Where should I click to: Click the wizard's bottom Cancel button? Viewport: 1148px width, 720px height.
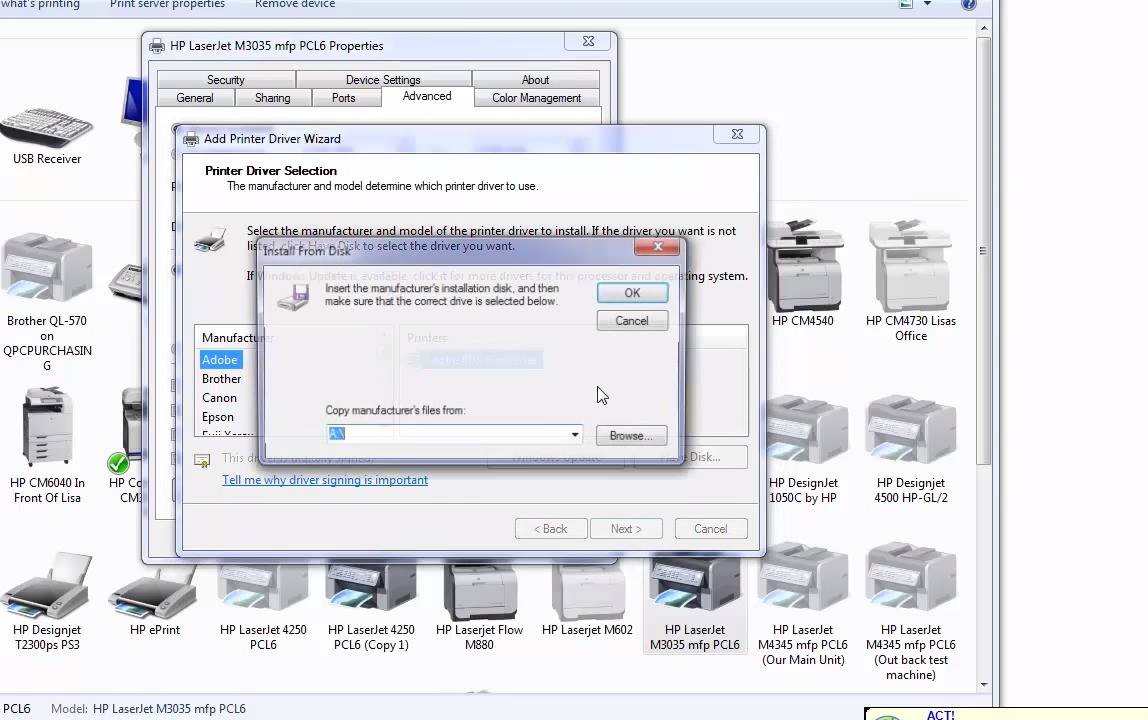point(710,529)
